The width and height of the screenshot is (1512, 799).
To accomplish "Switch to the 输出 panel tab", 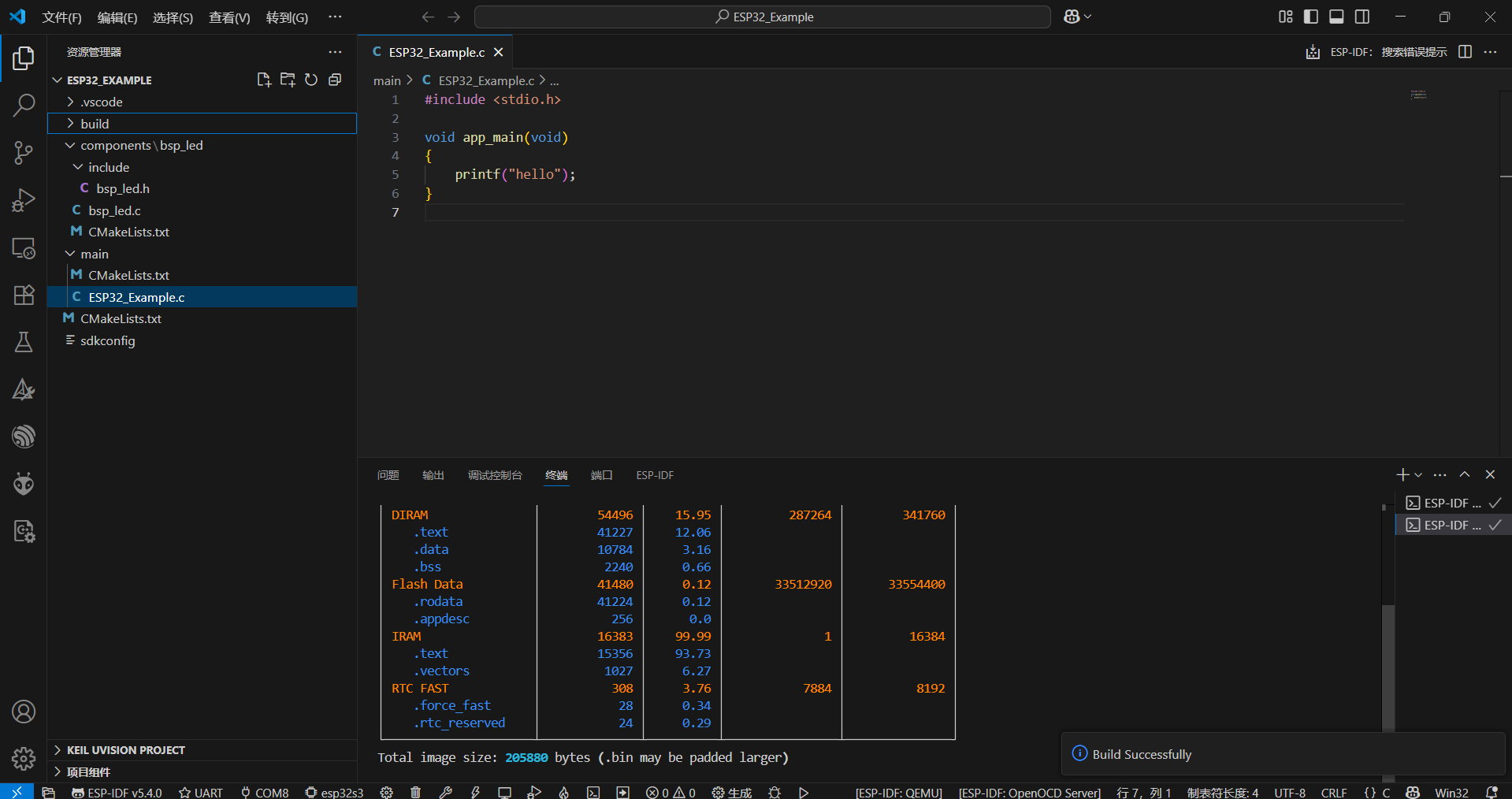I will coord(433,475).
